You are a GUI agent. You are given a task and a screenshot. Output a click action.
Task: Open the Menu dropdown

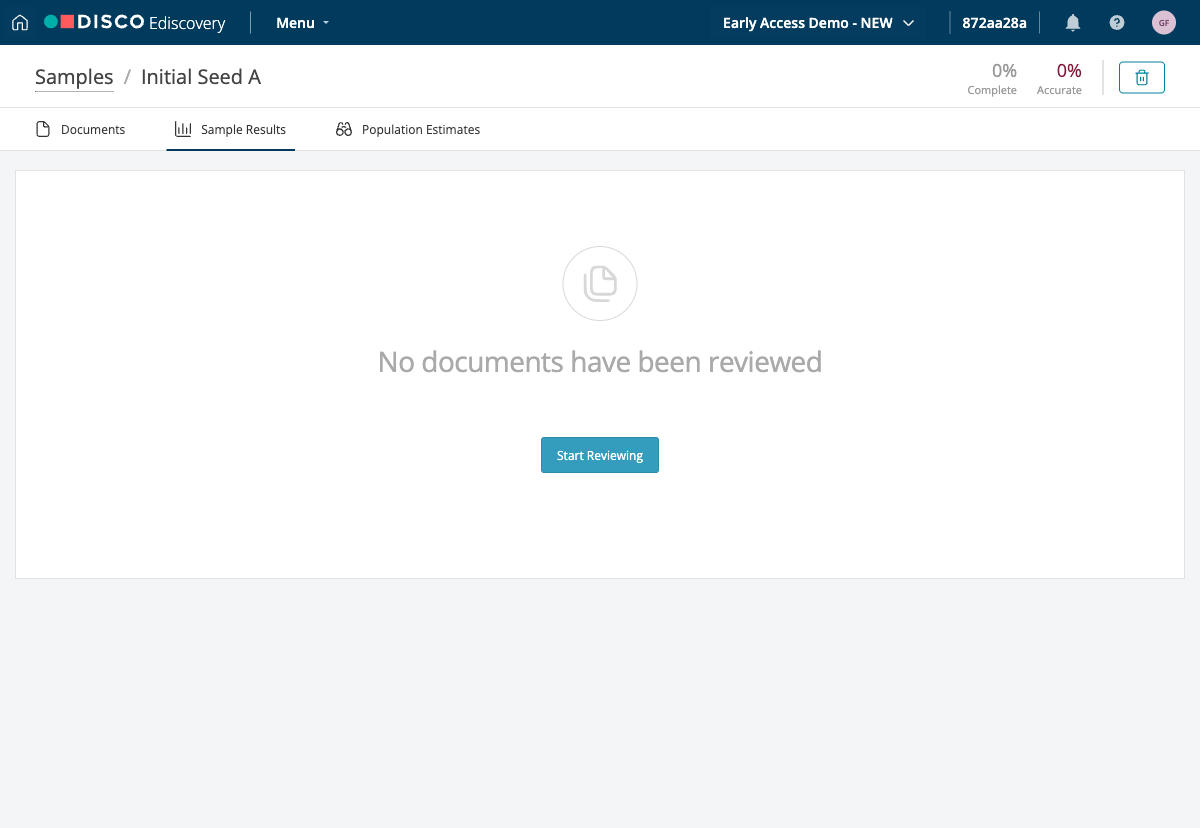[x=303, y=23]
